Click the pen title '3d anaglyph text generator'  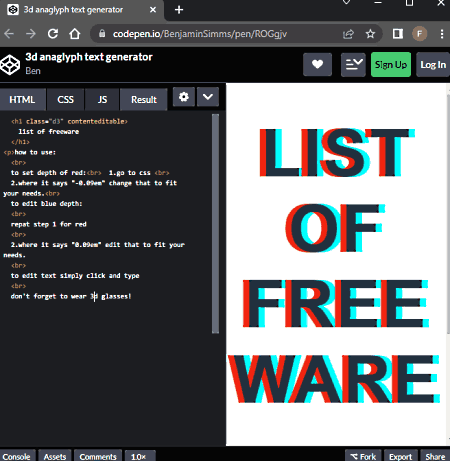click(89, 57)
